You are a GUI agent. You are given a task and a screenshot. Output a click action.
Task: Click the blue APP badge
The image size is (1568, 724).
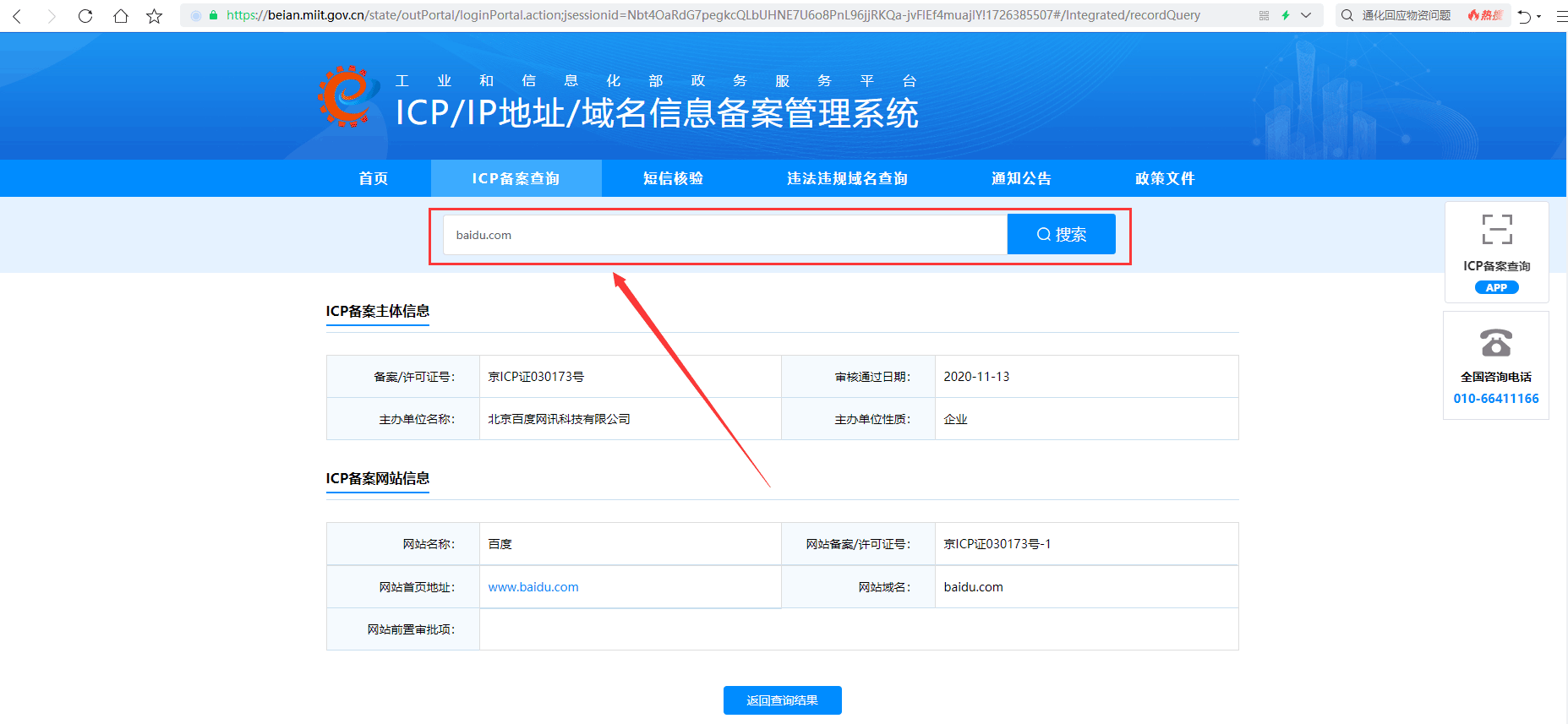(1497, 287)
